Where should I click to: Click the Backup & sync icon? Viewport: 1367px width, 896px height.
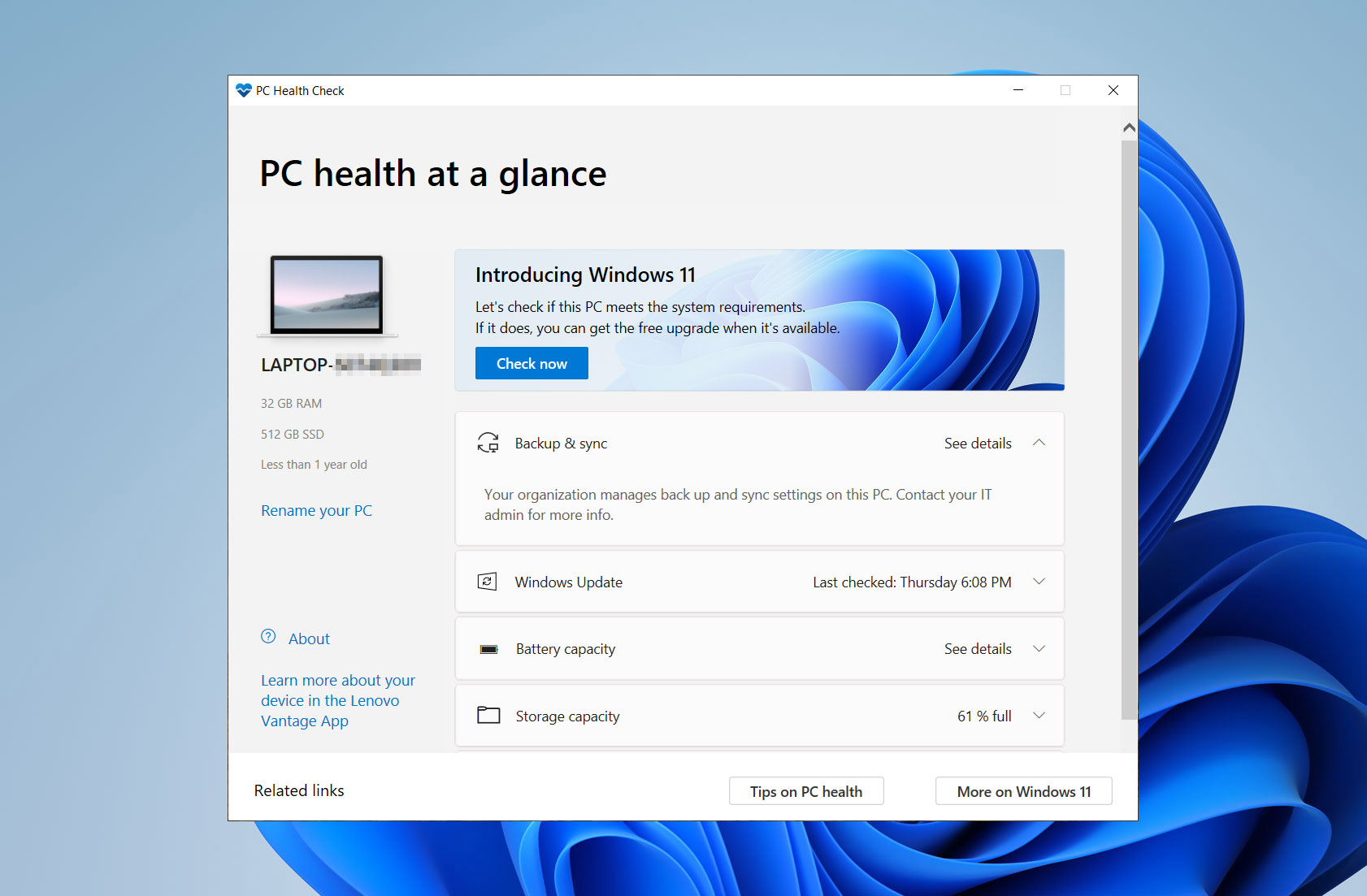[488, 443]
